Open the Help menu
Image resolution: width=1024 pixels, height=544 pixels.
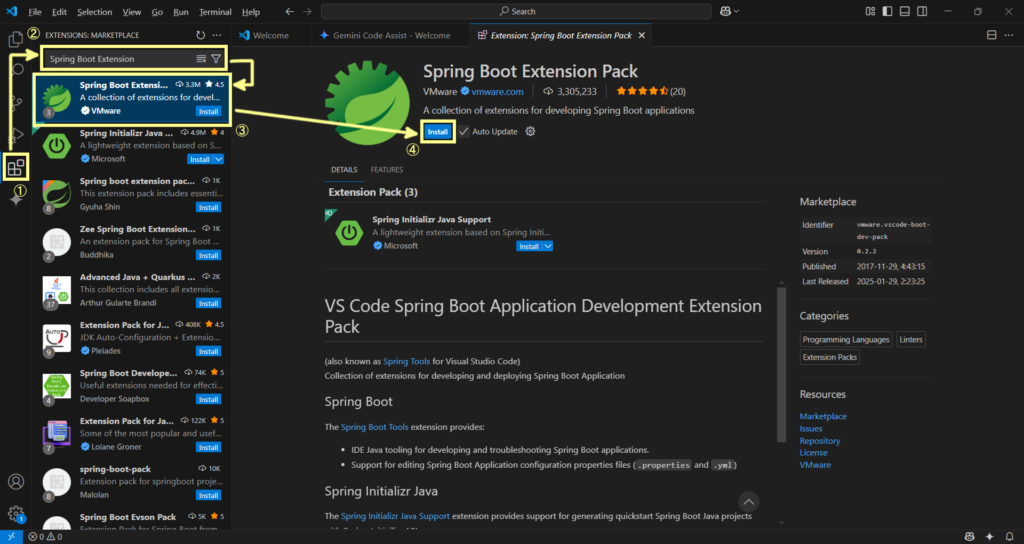(x=251, y=12)
